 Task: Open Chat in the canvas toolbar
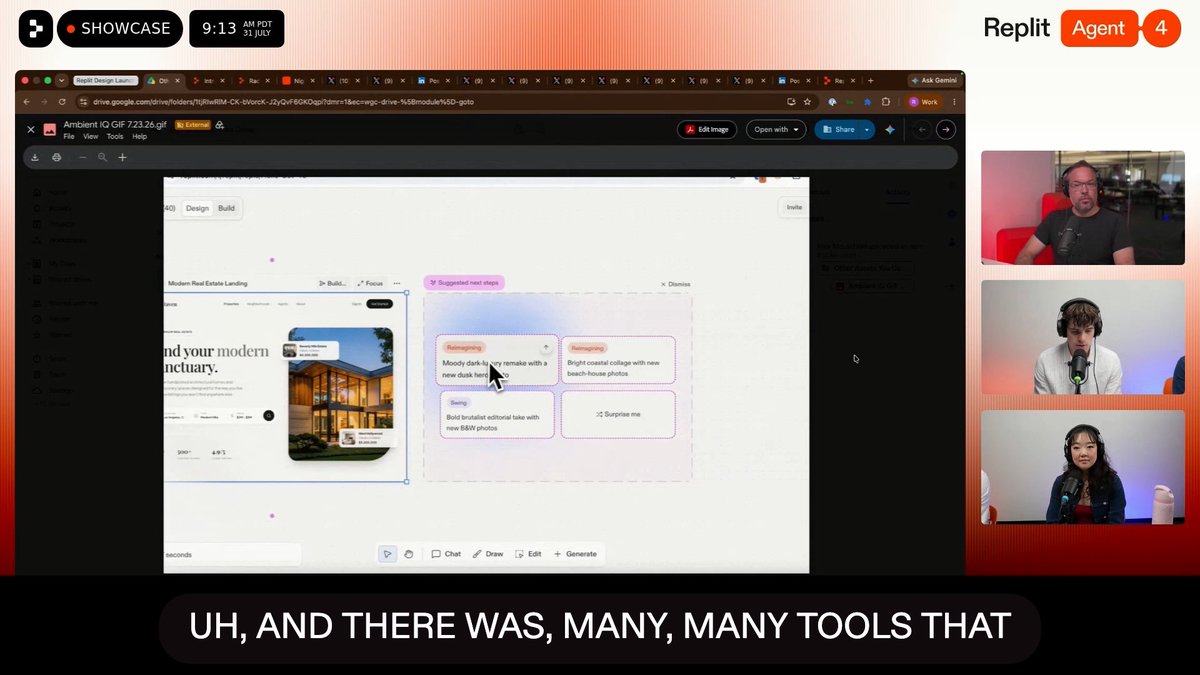pos(446,554)
